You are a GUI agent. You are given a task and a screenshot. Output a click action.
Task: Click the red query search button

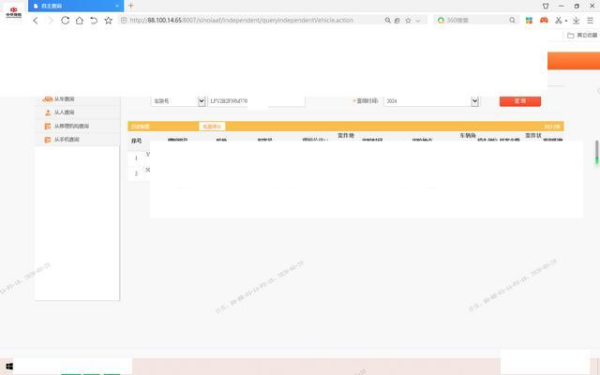click(520, 101)
